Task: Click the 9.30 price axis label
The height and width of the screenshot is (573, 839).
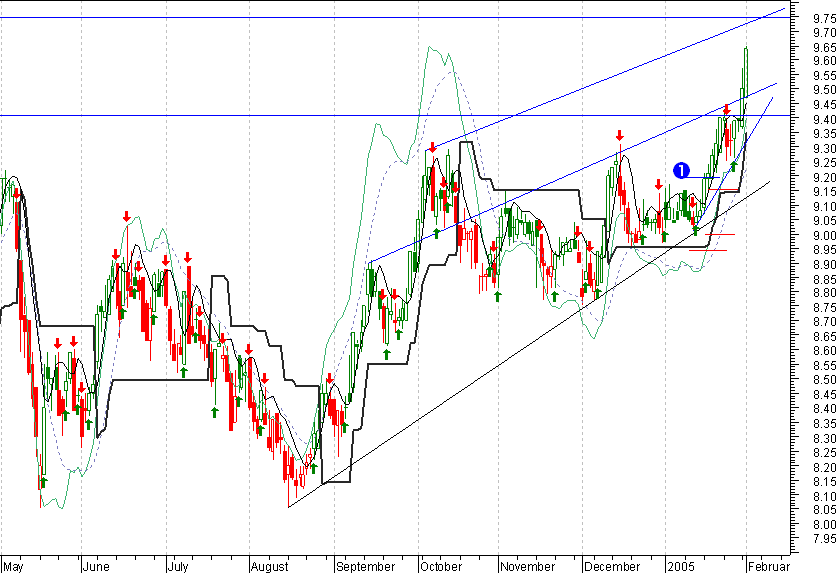Action: (x=825, y=149)
